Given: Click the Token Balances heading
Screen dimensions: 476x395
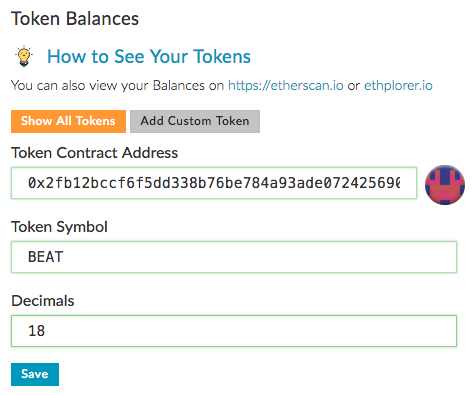Looking at the screenshot, I should (x=75, y=19).
